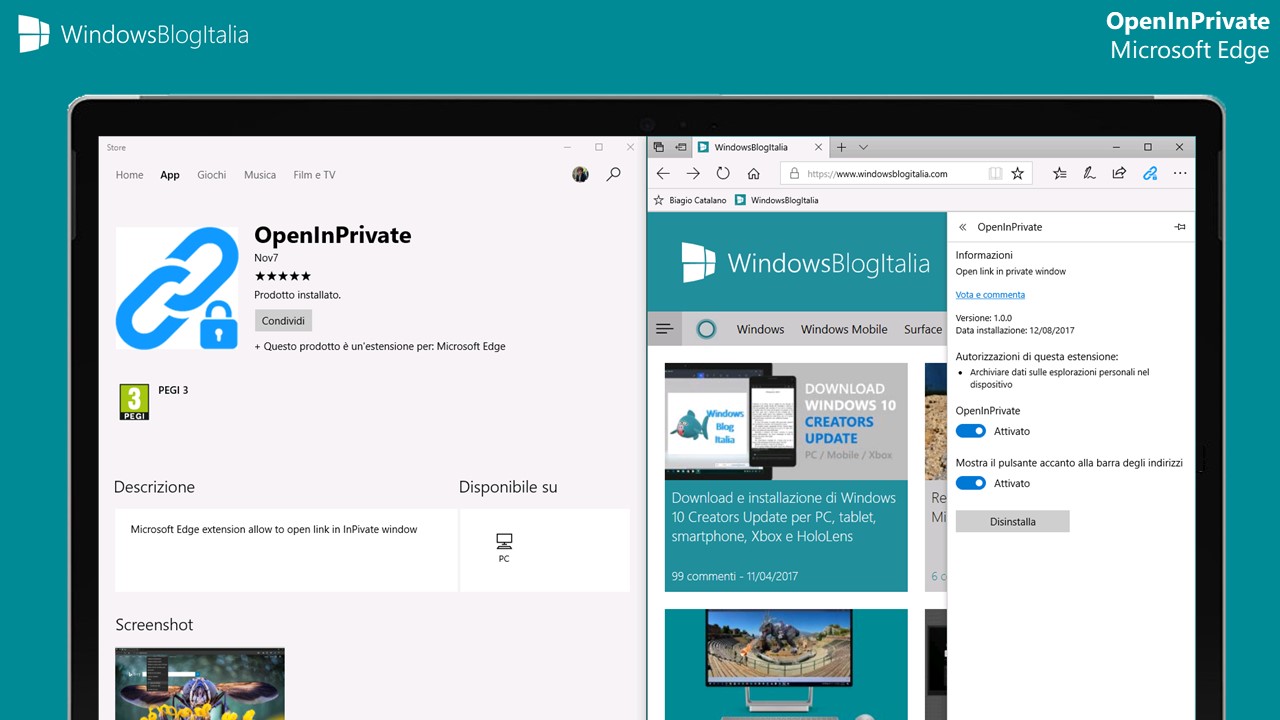Toggle the show button next to address bar switch
This screenshot has width=1280, height=720.
coord(971,483)
